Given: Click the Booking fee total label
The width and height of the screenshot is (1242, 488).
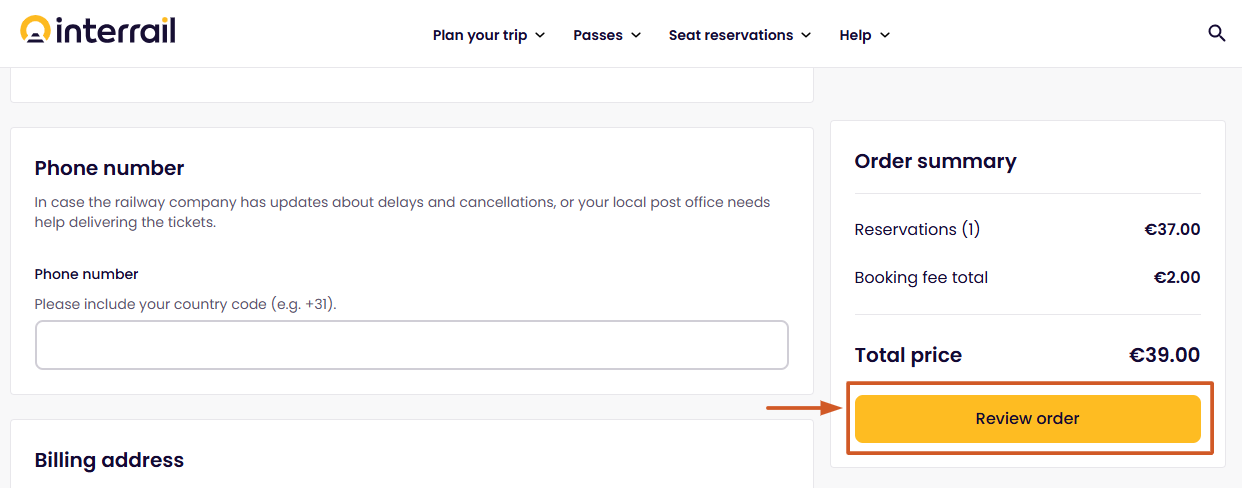Looking at the screenshot, I should point(921,277).
